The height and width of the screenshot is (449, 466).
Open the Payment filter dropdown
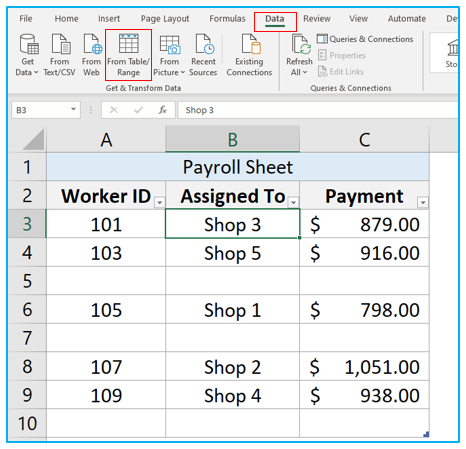[x=423, y=202]
